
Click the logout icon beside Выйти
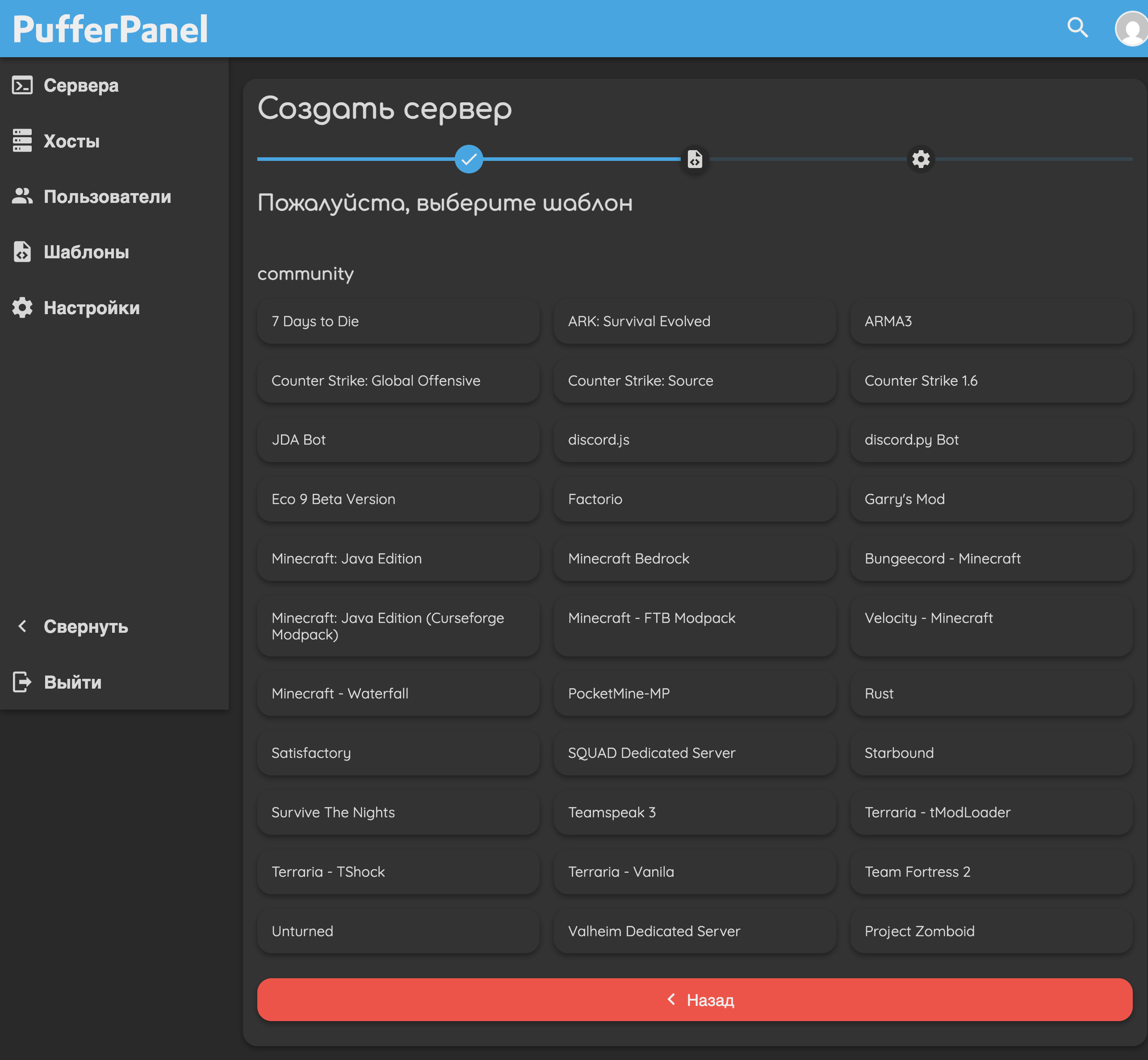click(22, 682)
